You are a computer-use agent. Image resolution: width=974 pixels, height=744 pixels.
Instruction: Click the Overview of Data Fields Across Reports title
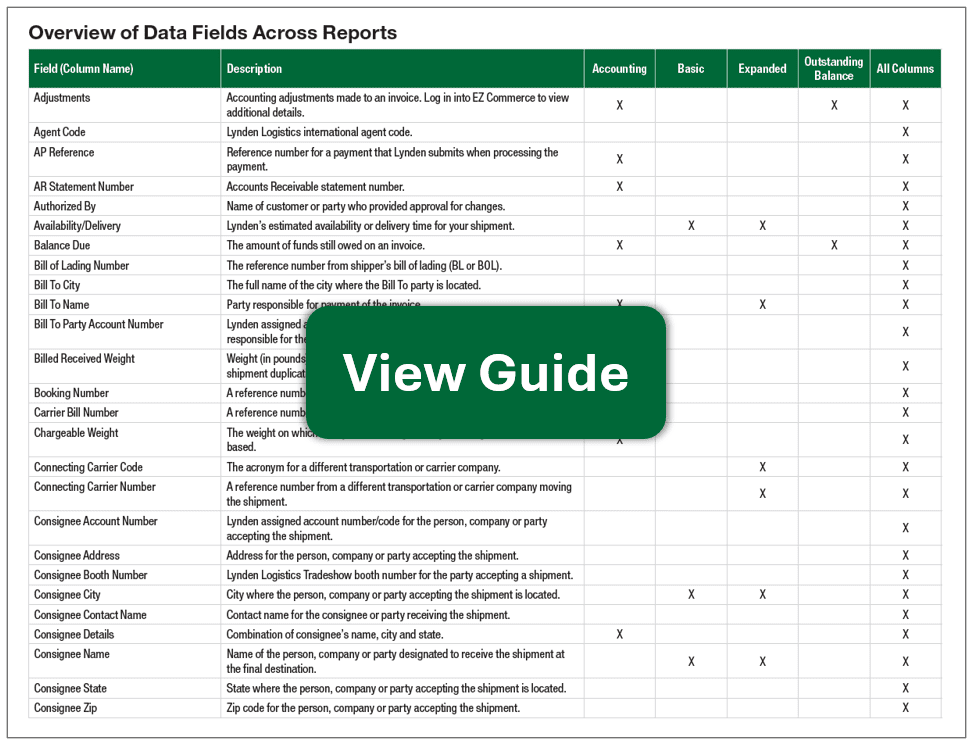click(212, 32)
